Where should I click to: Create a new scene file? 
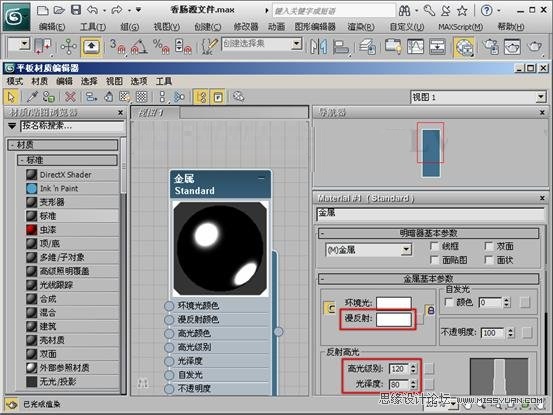(x=43, y=10)
